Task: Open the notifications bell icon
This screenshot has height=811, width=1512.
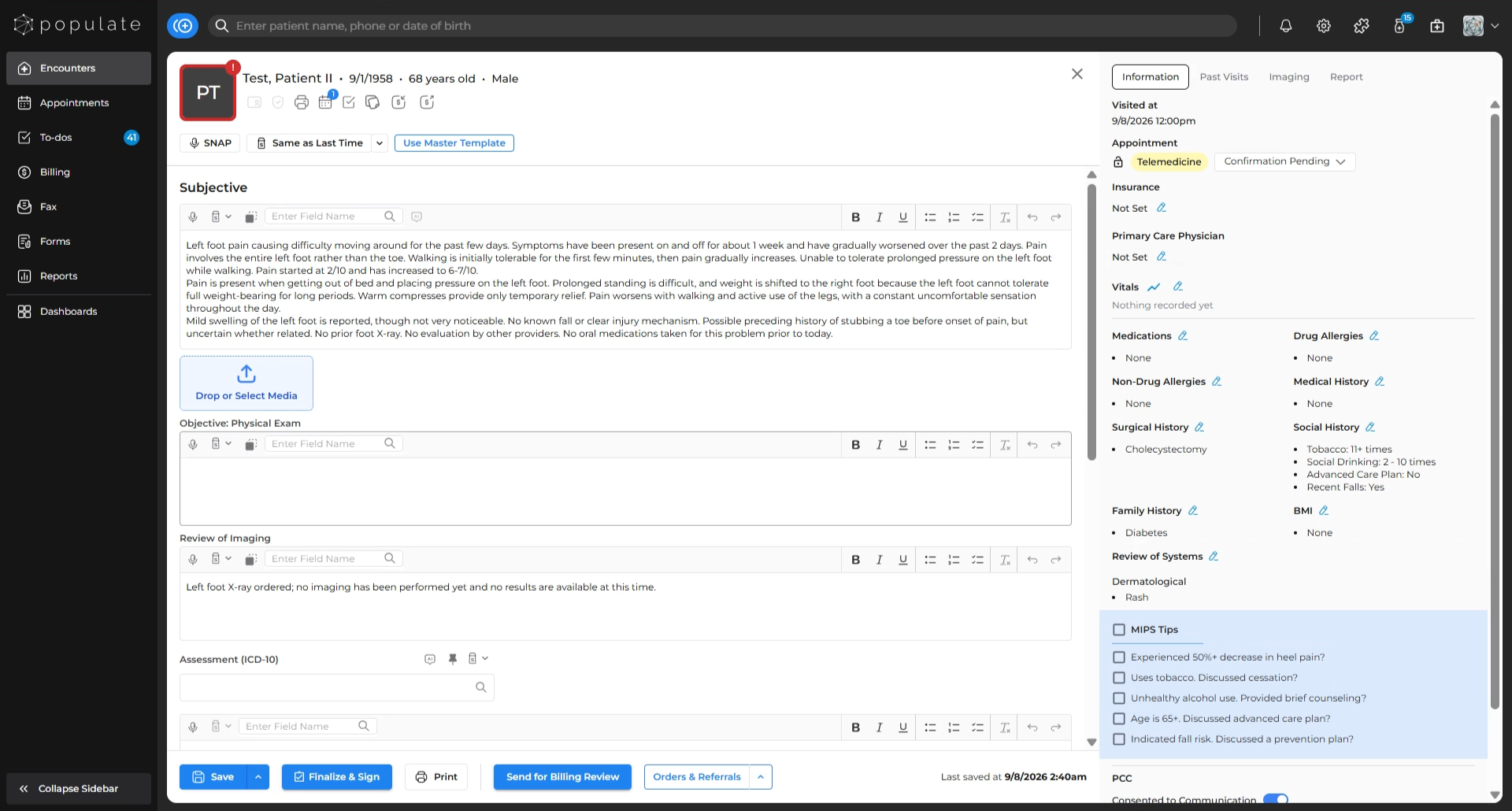Action: (1286, 26)
